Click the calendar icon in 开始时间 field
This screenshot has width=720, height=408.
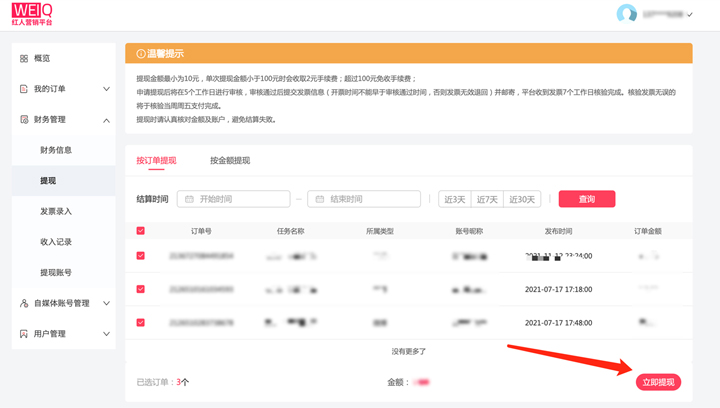[189, 199]
